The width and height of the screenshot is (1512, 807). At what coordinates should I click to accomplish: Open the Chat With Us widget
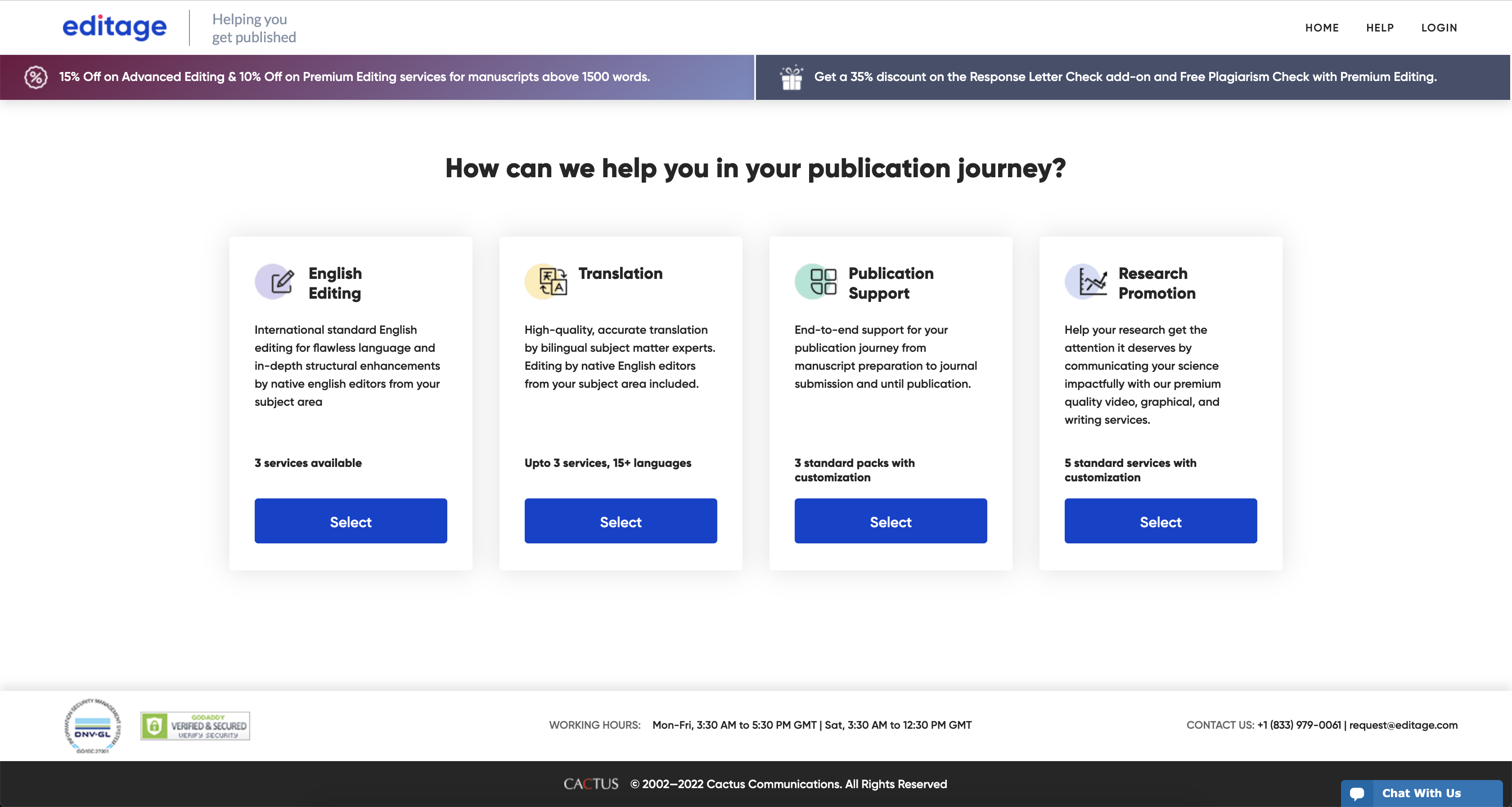pos(1422,794)
